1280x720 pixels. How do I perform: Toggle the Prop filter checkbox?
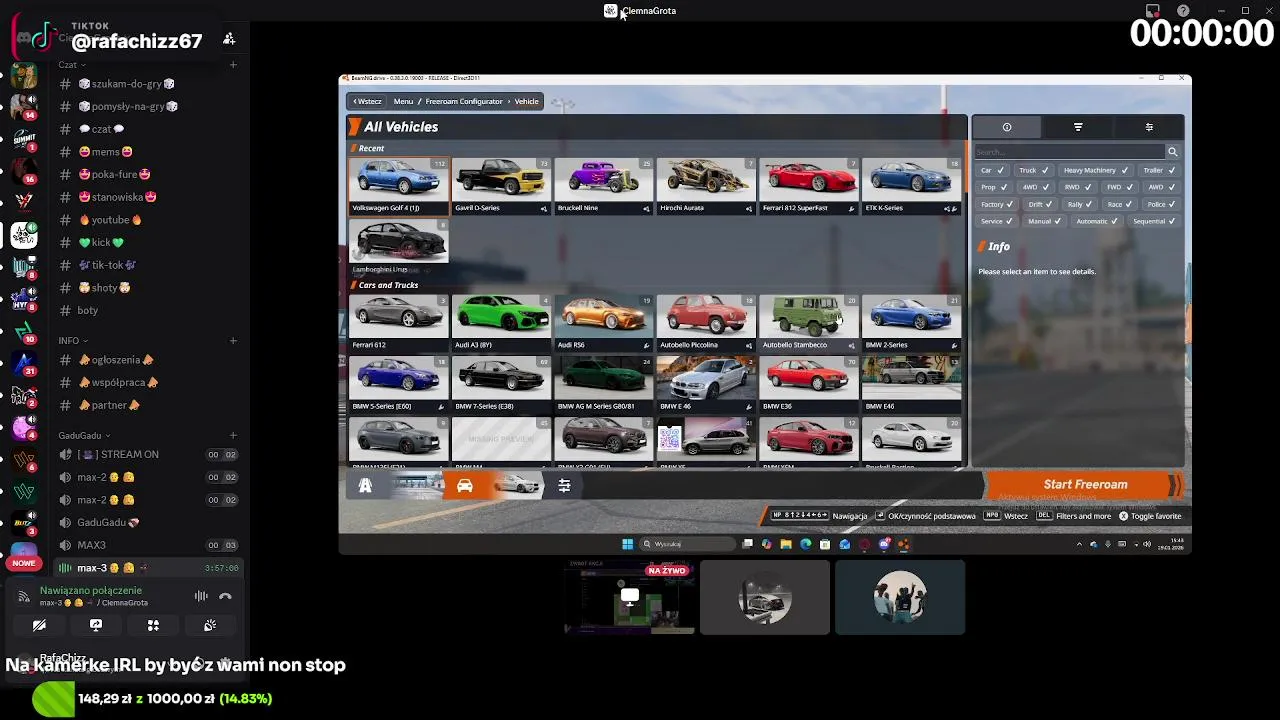pos(994,187)
